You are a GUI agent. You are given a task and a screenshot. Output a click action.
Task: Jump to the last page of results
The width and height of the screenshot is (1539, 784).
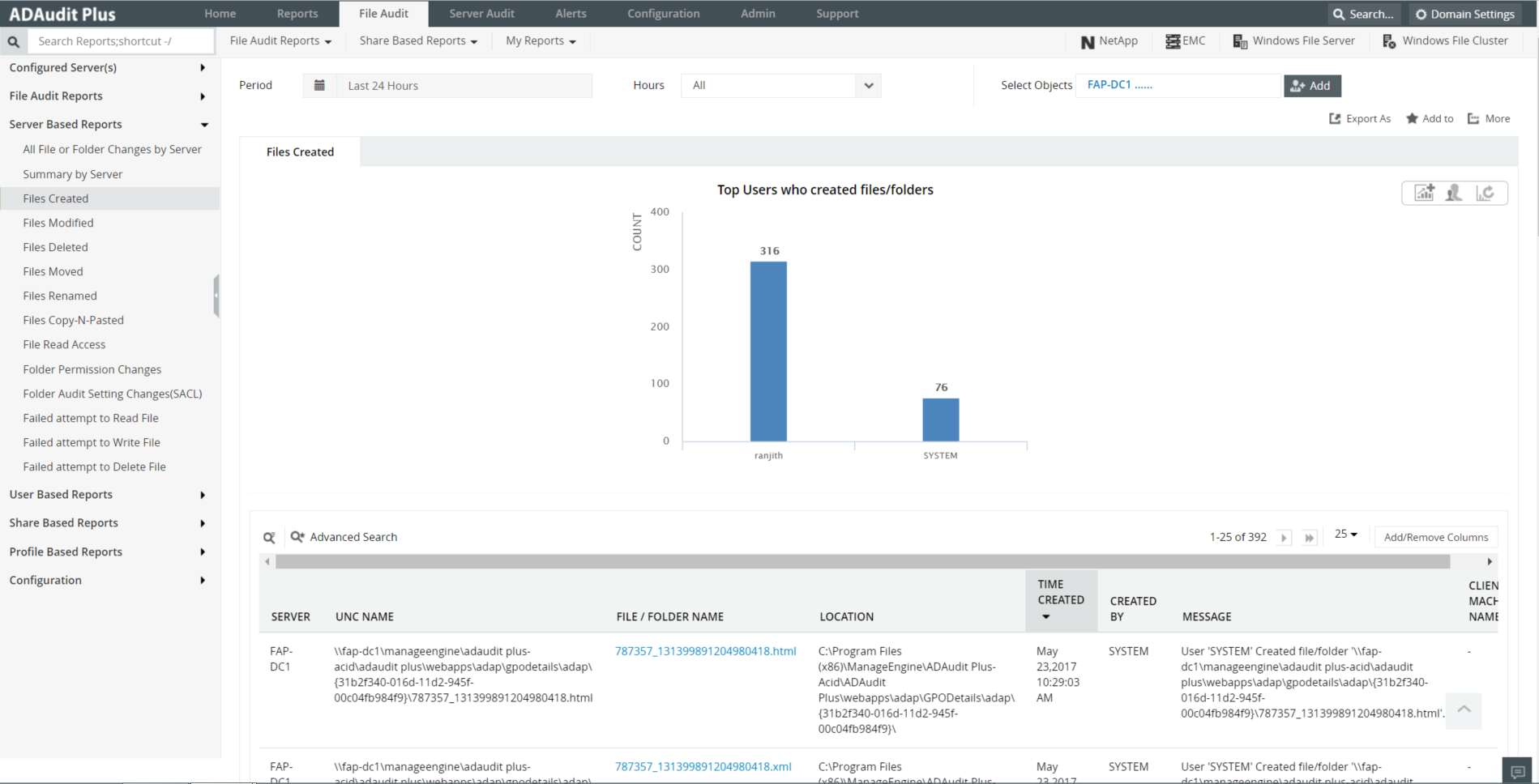click(1309, 538)
